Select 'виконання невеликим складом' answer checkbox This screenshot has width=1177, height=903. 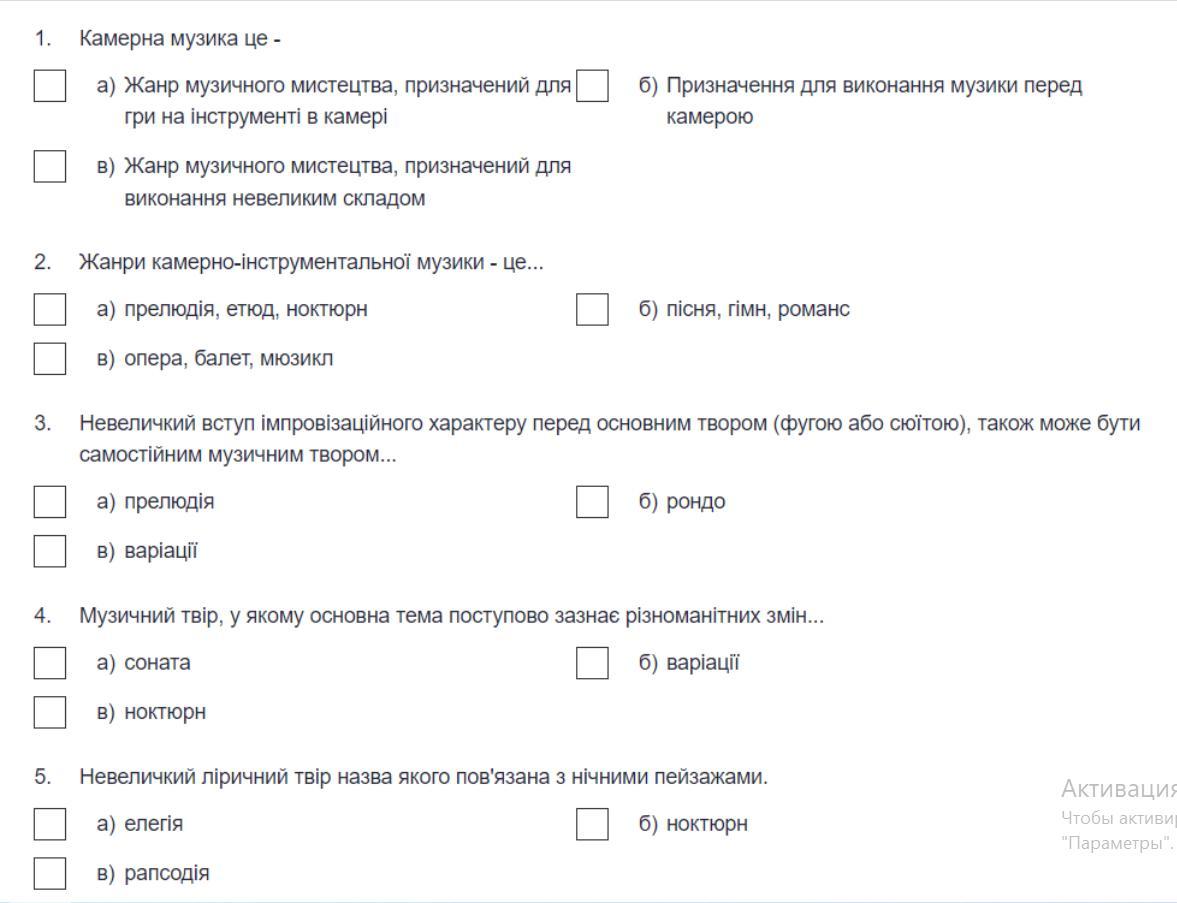[50, 166]
